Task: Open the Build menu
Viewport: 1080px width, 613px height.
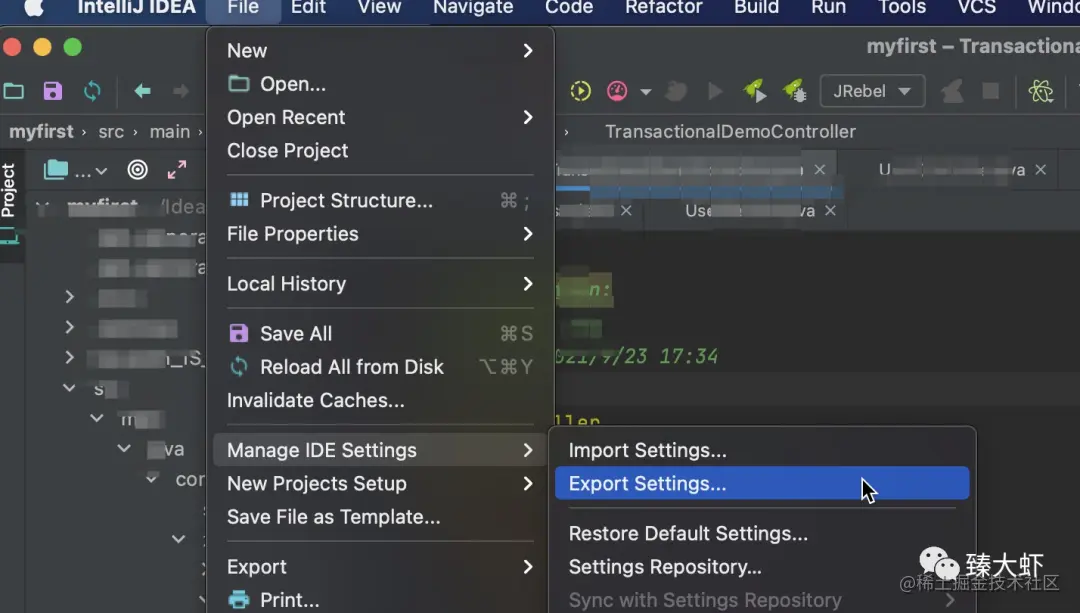Action: [756, 8]
